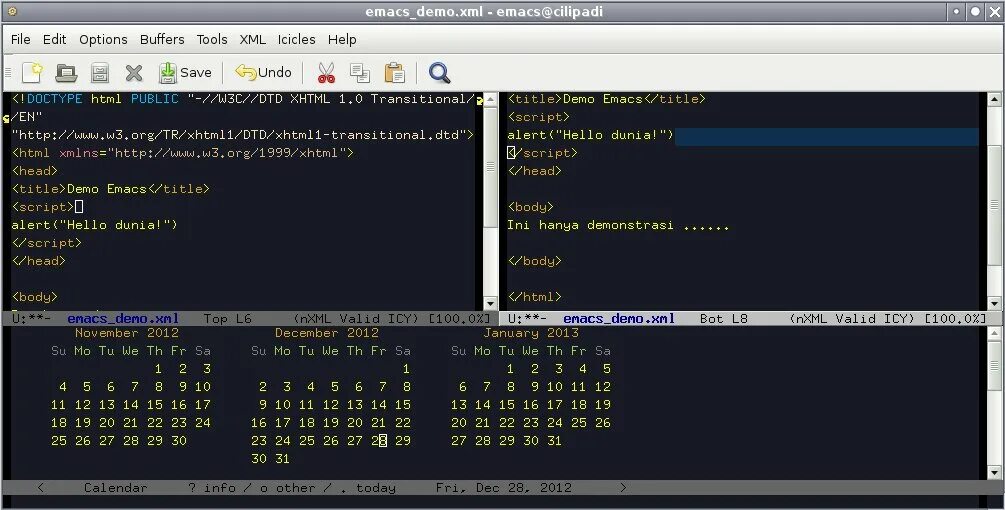Click the xmlns attribute in html tag
Screen dimensions: 1005x510
point(79,152)
